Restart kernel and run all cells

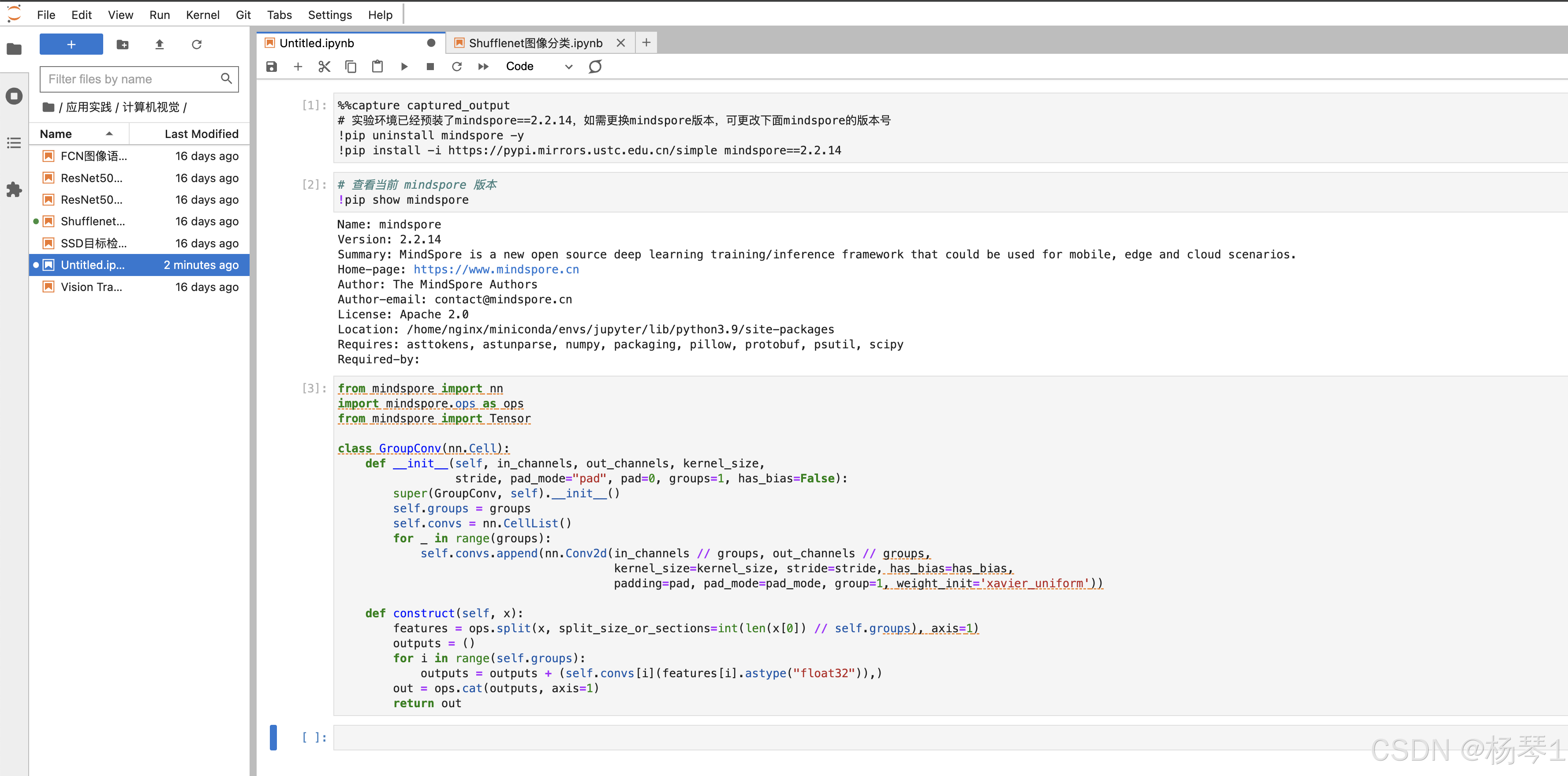click(483, 66)
